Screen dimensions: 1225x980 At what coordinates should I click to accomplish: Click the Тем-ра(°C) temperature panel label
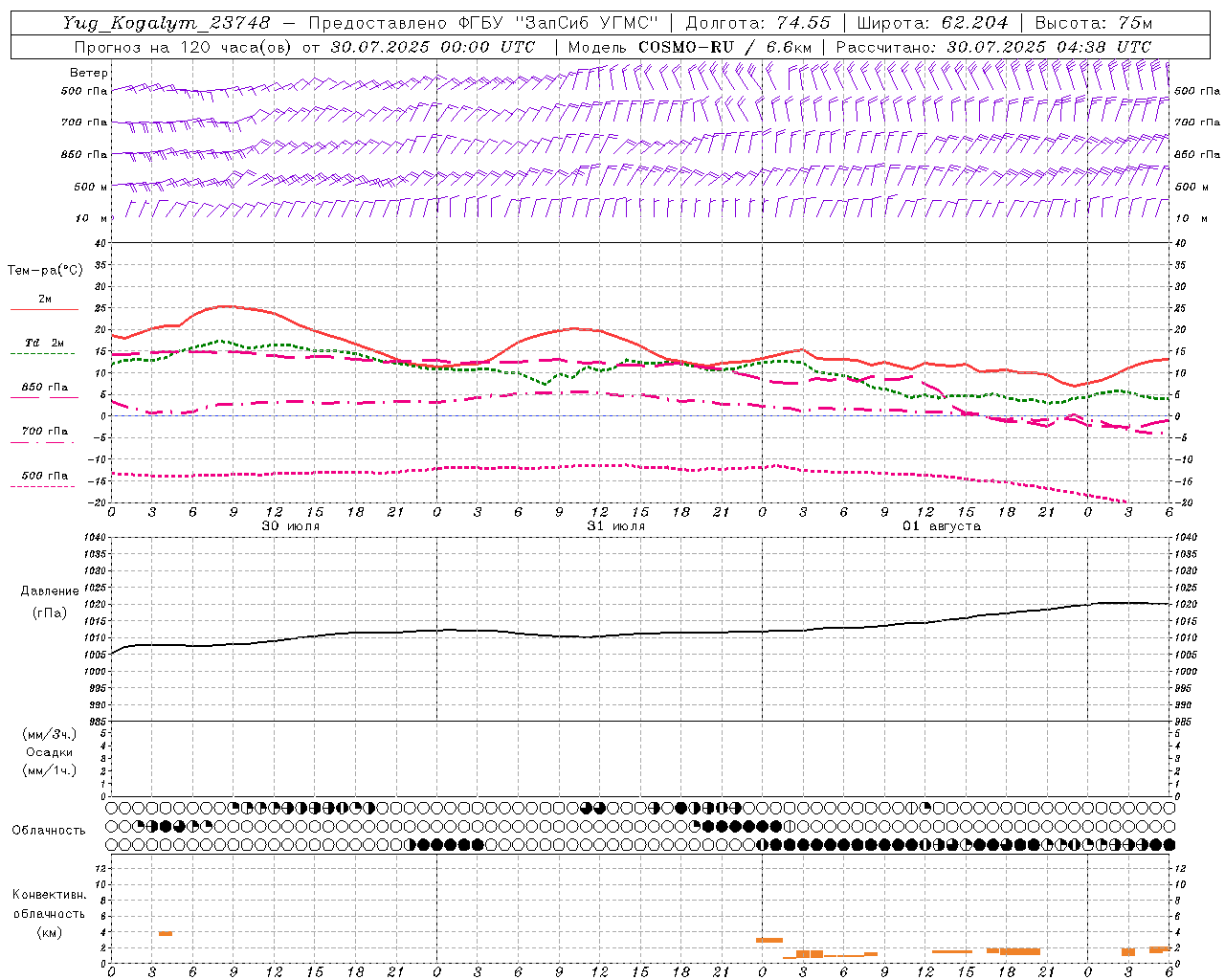coord(45,270)
